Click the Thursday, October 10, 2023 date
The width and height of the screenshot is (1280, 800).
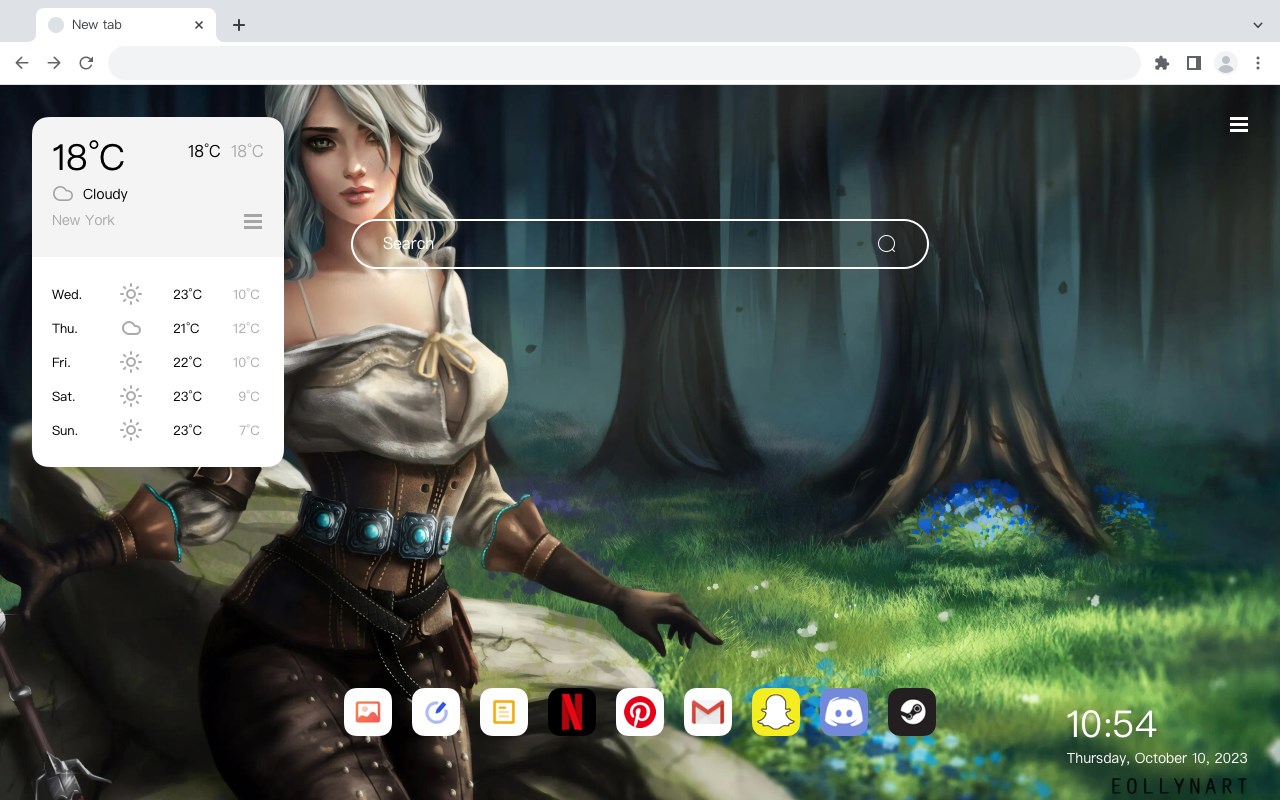(x=1157, y=758)
